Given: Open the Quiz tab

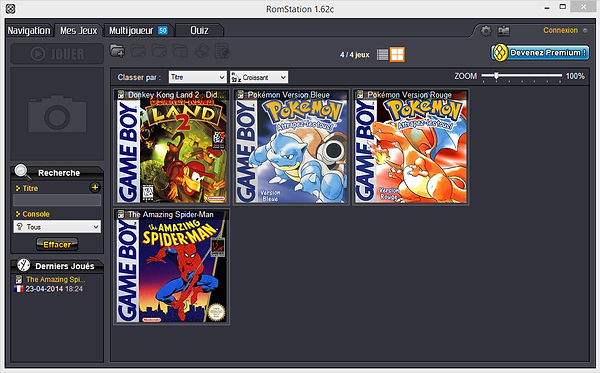Looking at the screenshot, I should coord(199,31).
